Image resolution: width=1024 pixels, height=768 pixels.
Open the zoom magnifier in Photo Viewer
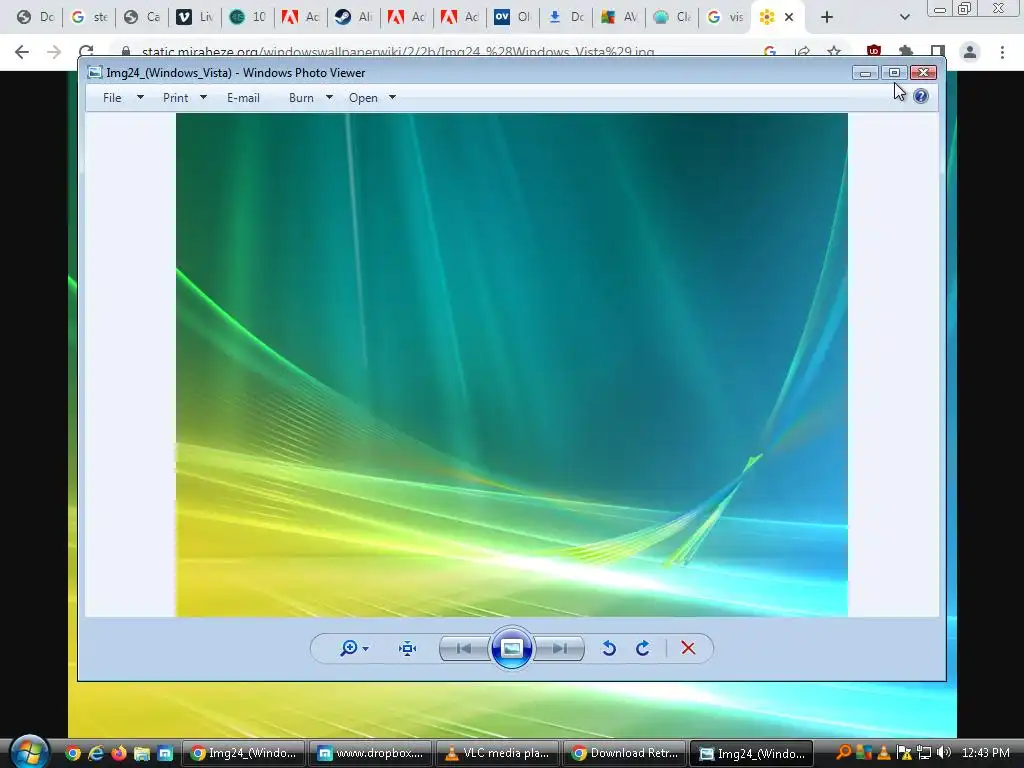pyautogui.click(x=348, y=648)
